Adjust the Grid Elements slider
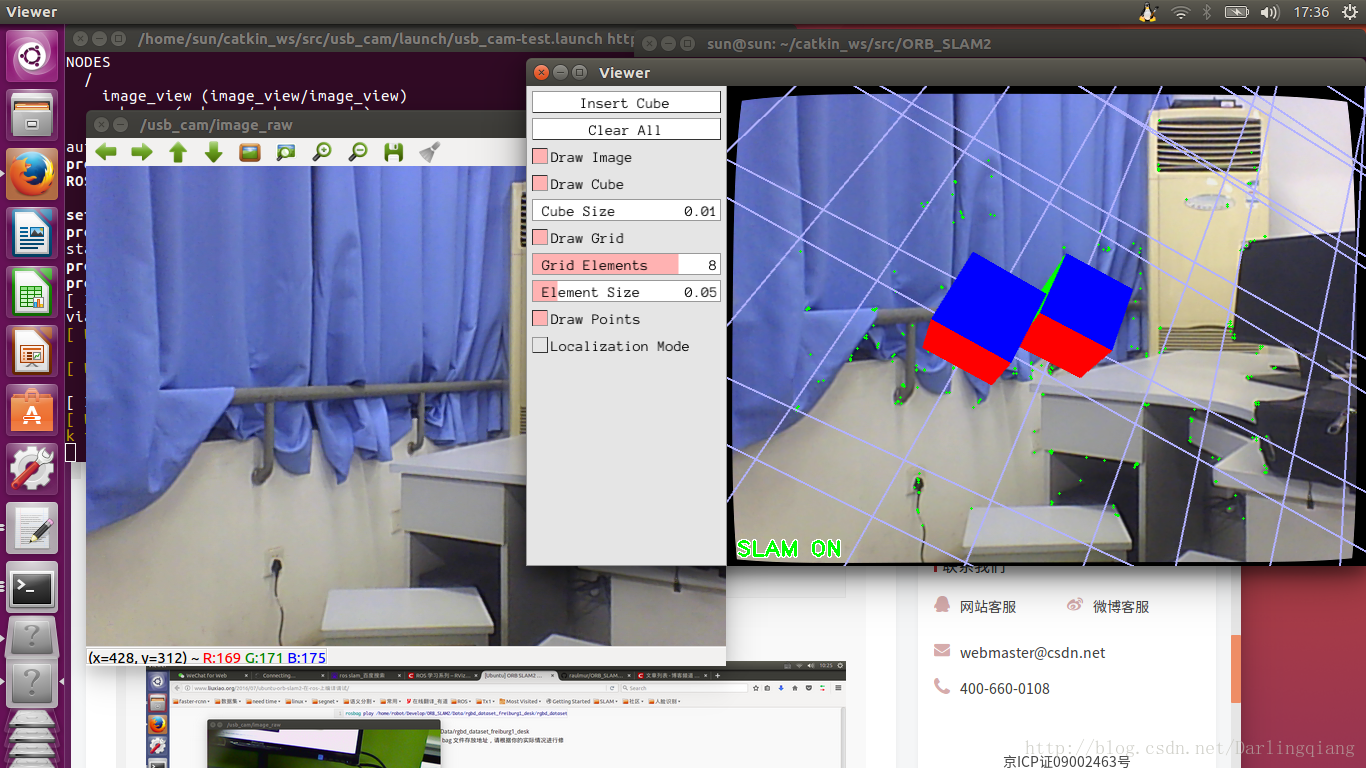The height and width of the screenshot is (768, 1366). point(626,265)
